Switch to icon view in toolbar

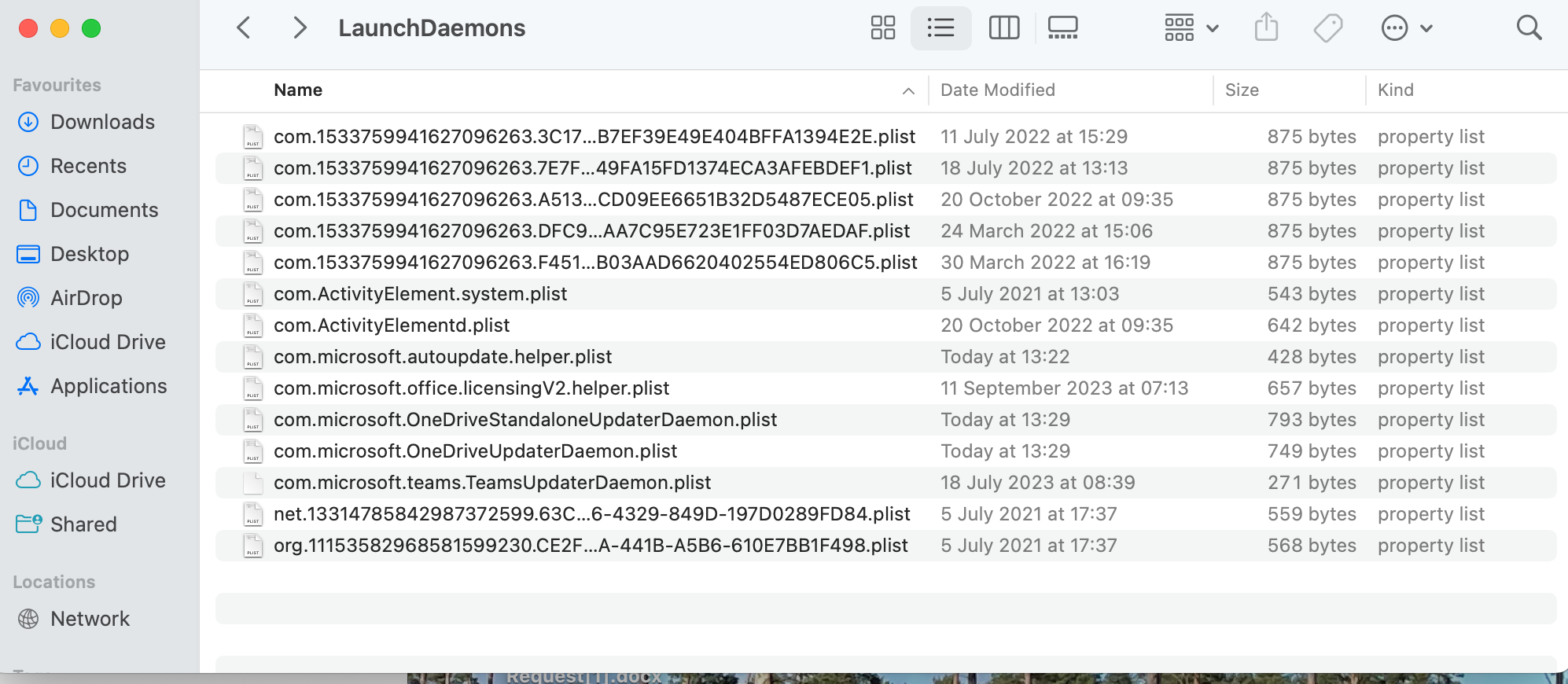pos(882,28)
